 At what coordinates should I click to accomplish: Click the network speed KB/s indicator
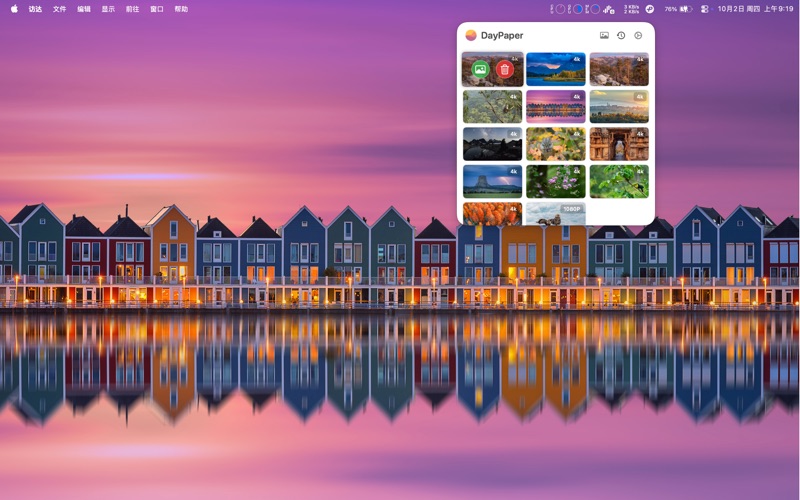(x=631, y=8)
